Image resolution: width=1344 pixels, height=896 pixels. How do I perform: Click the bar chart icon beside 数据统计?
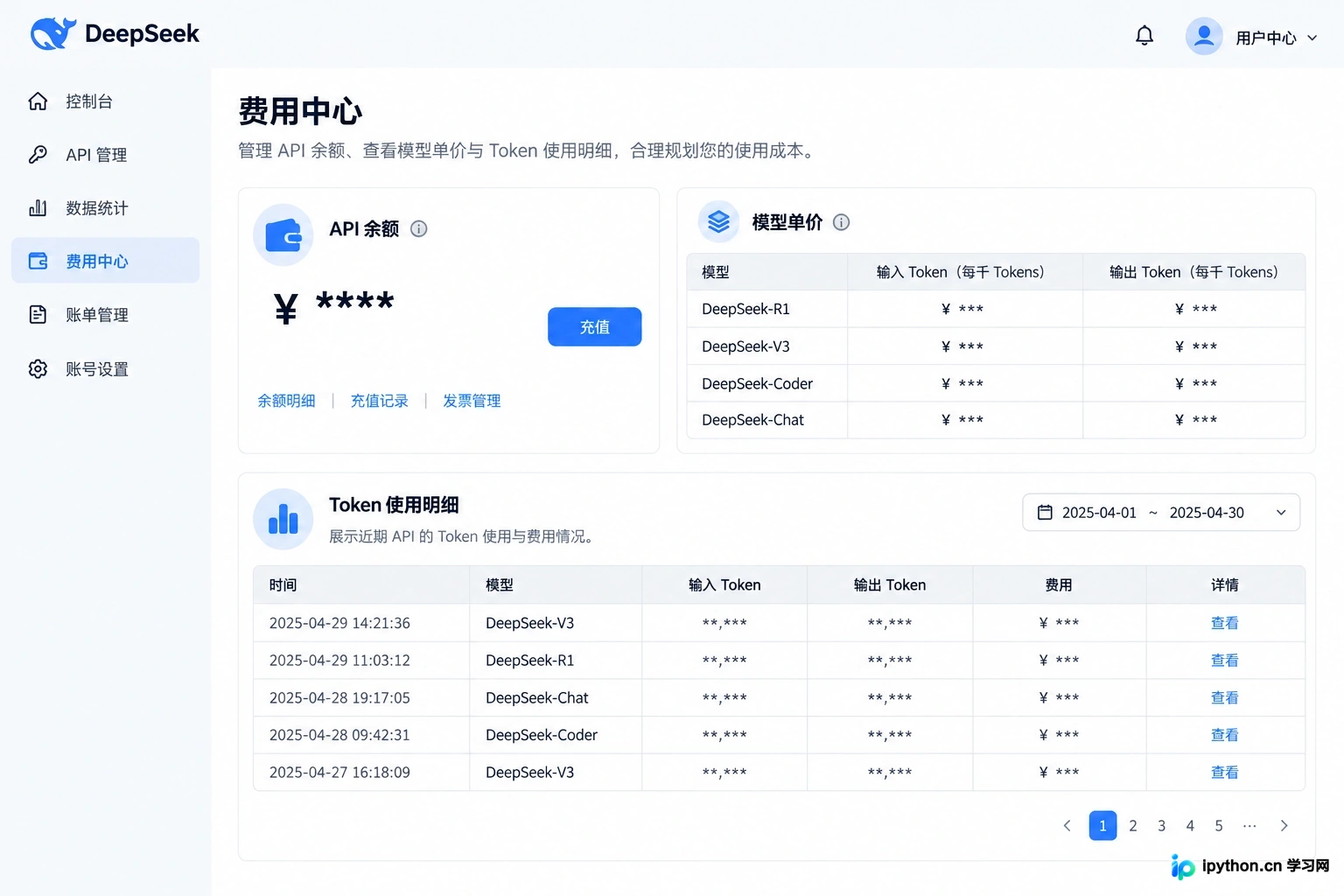tap(38, 208)
